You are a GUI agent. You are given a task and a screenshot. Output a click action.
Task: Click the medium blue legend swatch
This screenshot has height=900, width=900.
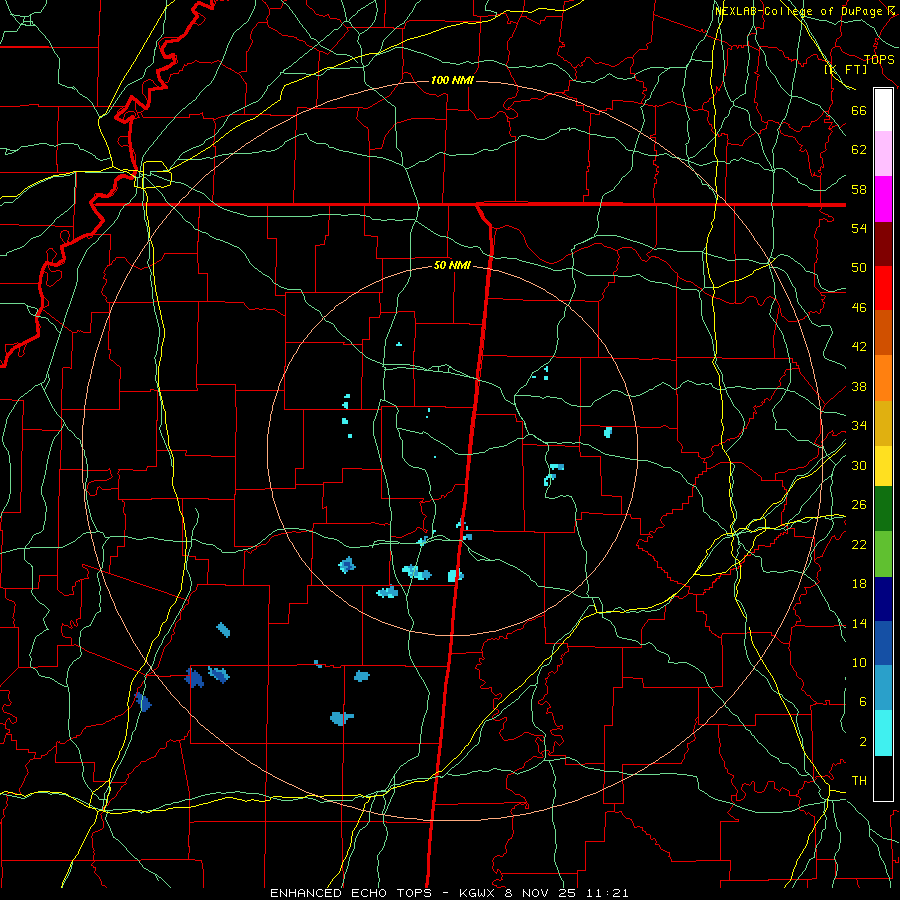883,643
